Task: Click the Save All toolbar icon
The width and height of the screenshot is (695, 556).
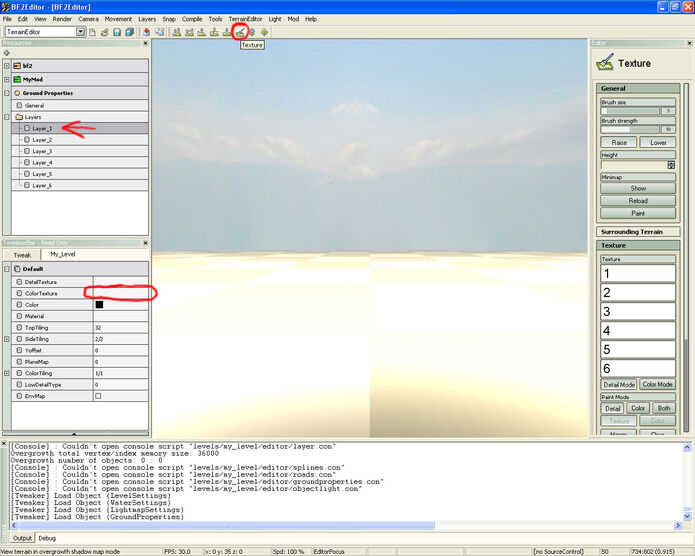Action: pos(129,32)
